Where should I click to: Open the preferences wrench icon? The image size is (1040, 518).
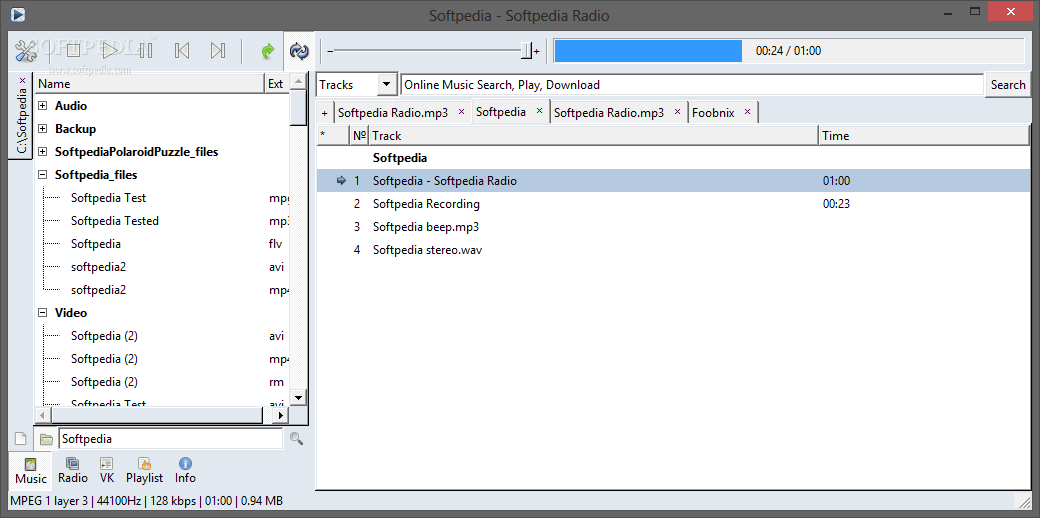[x=27, y=50]
